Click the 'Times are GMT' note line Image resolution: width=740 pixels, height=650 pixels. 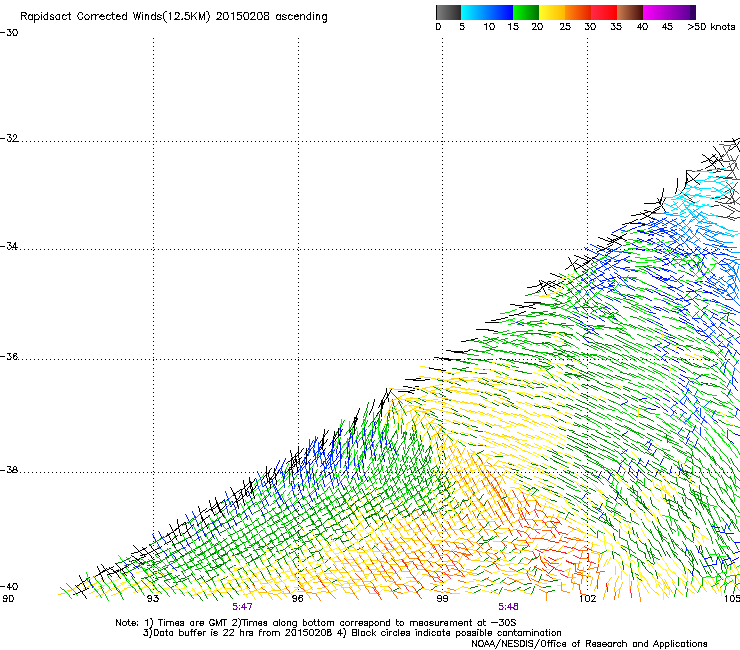[316, 623]
